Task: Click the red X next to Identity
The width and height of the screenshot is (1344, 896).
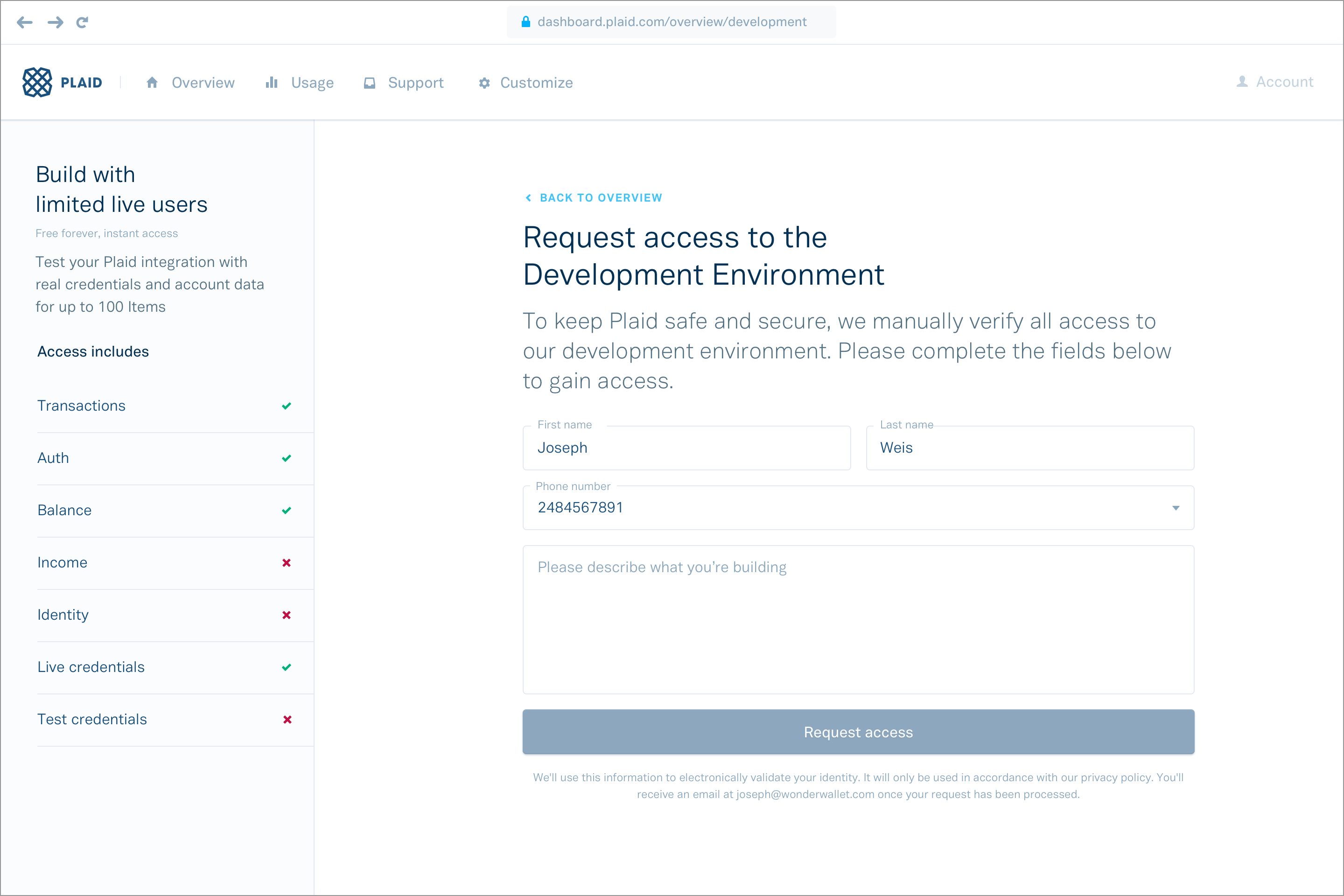Action: [x=287, y=615]
